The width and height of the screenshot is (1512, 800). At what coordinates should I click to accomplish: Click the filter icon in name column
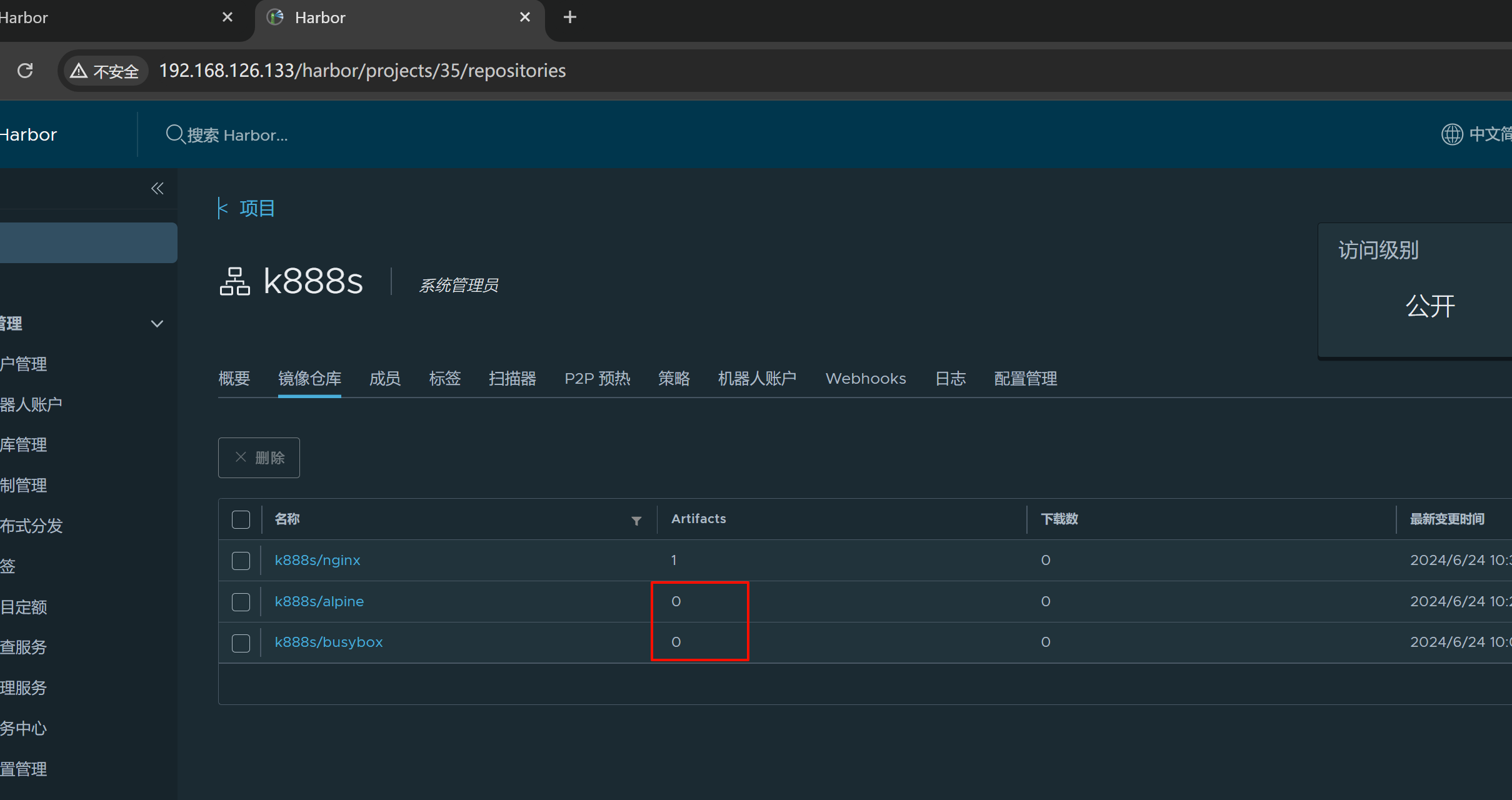(x=636, y=520)
